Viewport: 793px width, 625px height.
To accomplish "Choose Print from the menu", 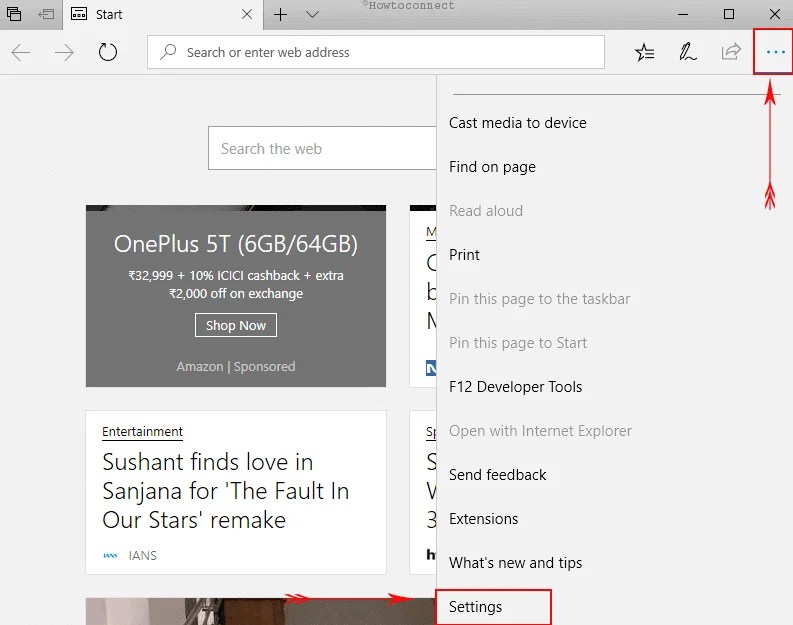I will click(464, 255).
